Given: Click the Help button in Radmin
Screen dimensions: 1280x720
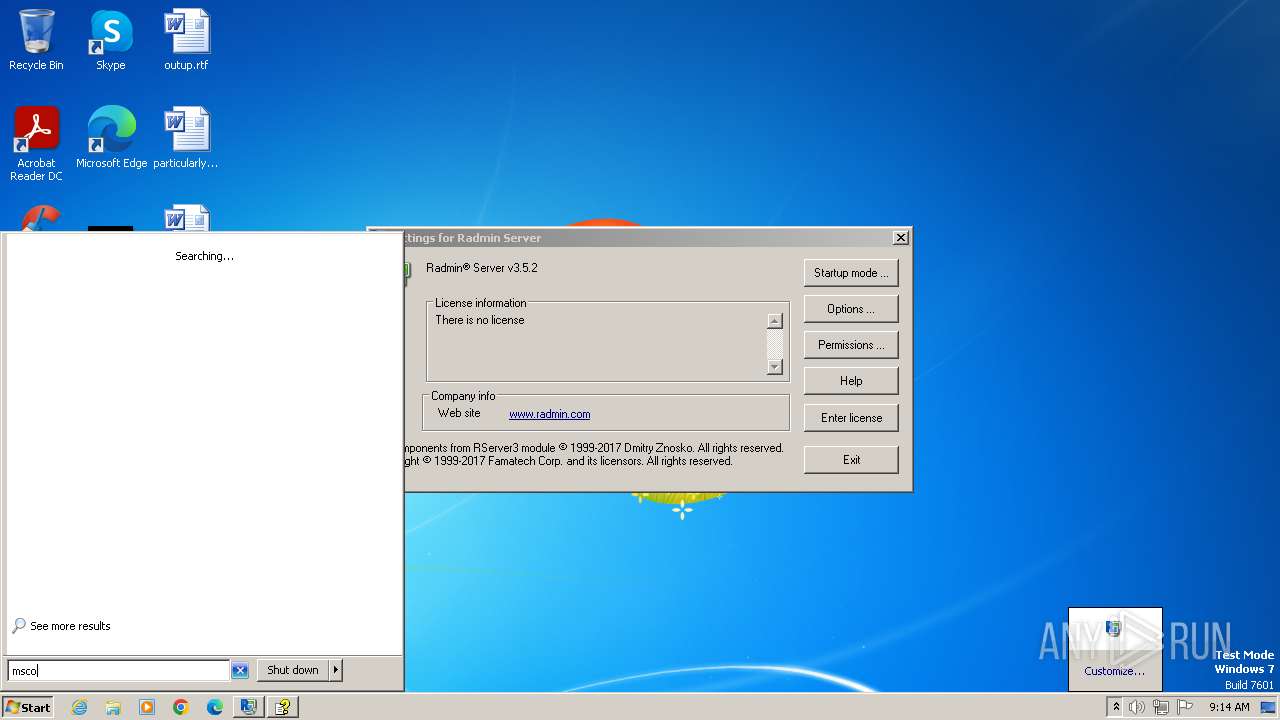Looking at the screenshot, I should (x=851, y=381).
